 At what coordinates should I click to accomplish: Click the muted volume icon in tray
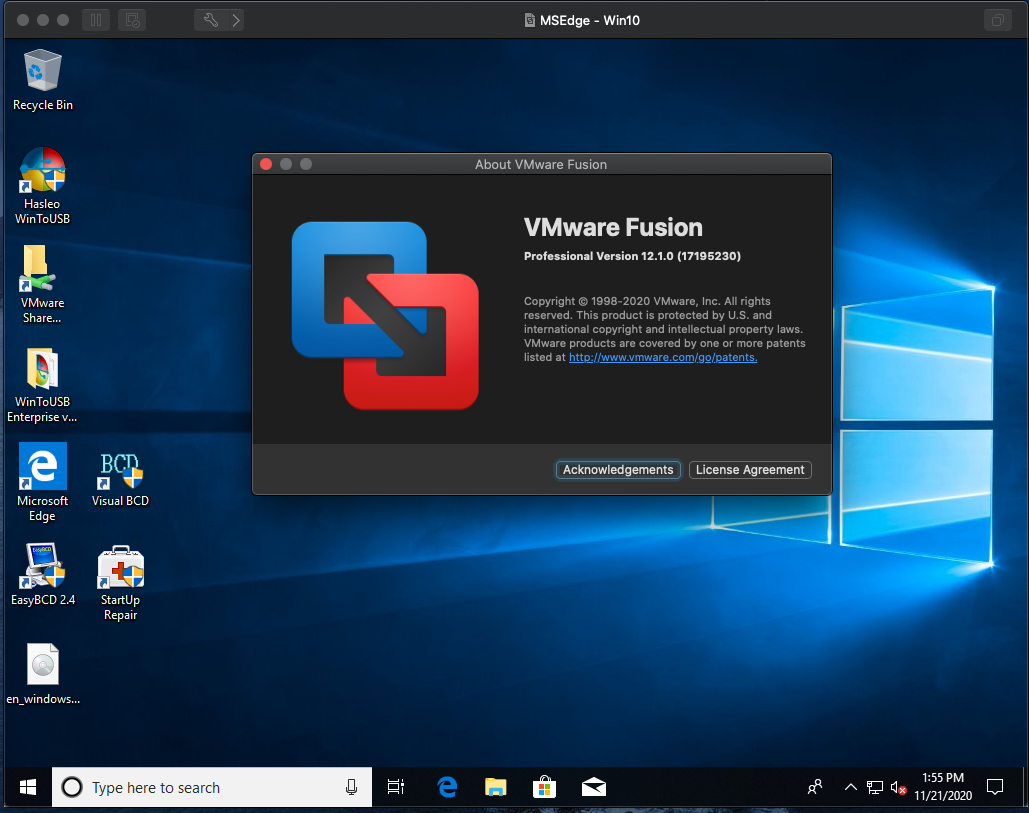[x=898, y=787]
